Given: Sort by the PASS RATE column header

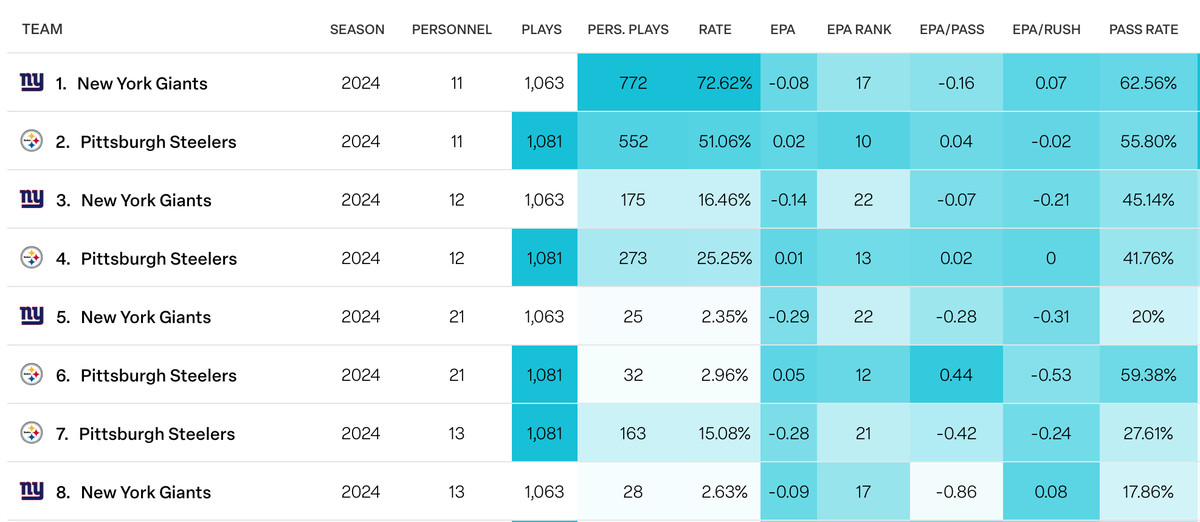Looking at the screenshot, I should tap(1143, 30).
